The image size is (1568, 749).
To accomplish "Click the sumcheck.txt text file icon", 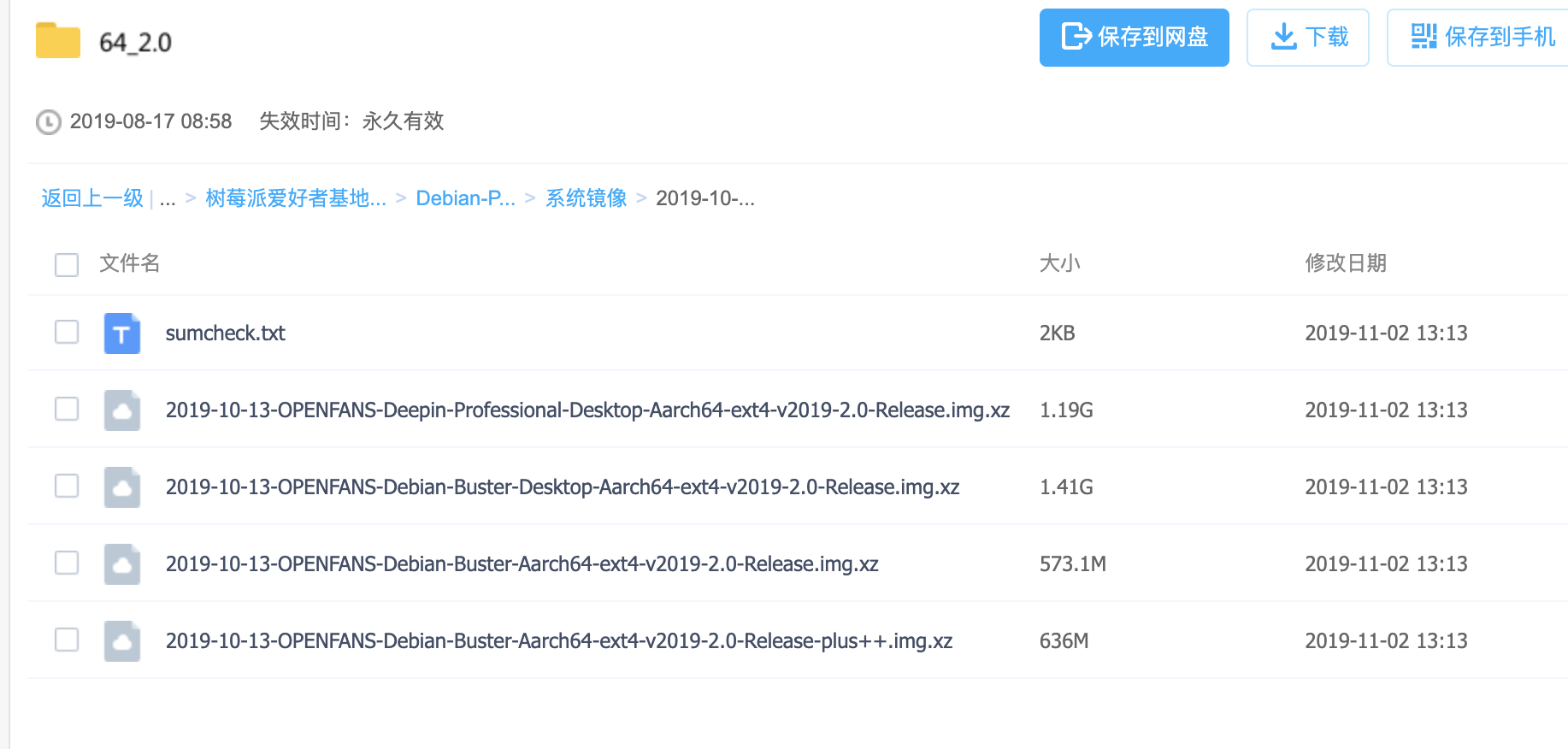I will tap(122, 333).
